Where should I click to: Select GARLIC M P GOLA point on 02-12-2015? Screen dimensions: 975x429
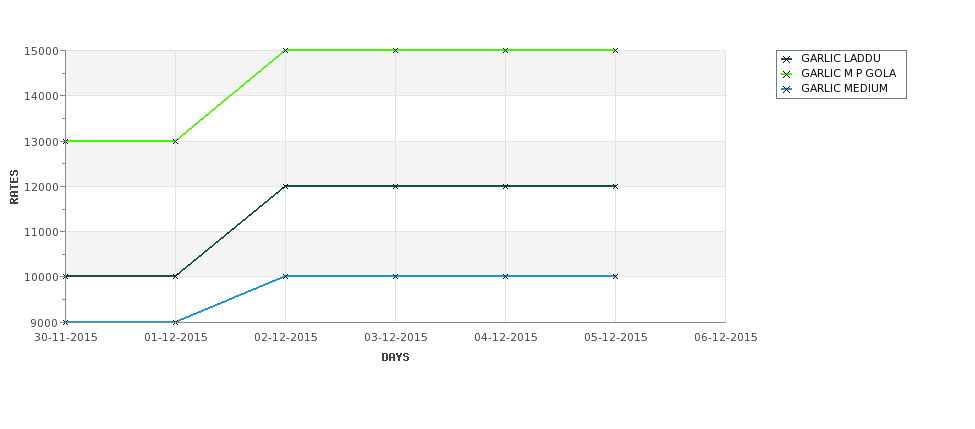285,50
